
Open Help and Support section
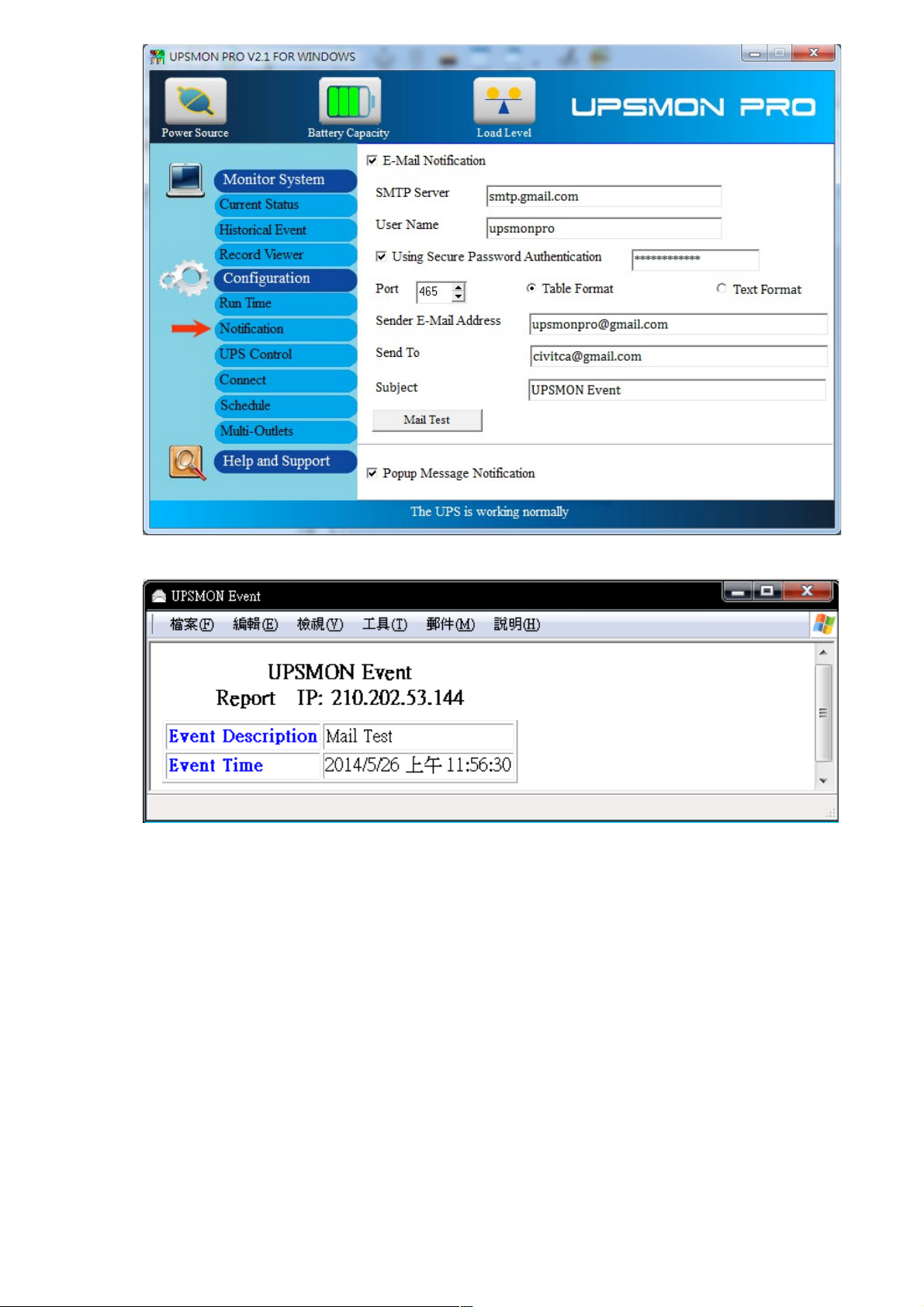point(286,462)
